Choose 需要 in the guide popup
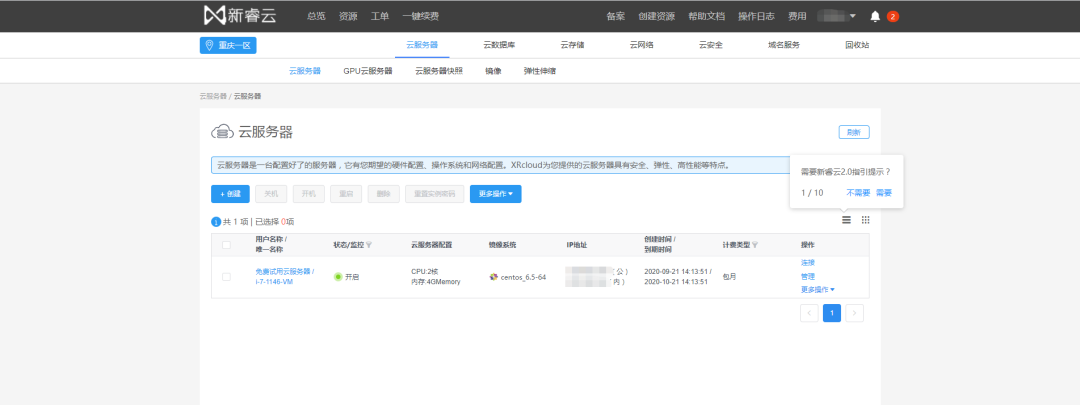 (x=884, y=193)
